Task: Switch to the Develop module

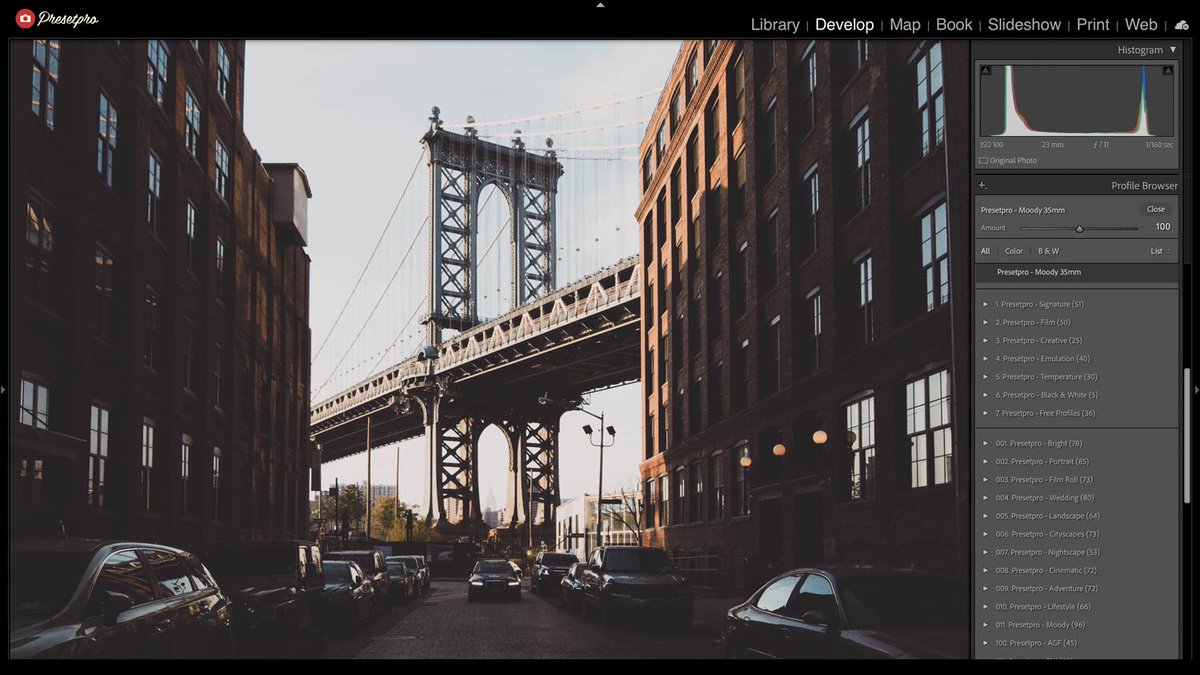Action: tap(844, 25)
